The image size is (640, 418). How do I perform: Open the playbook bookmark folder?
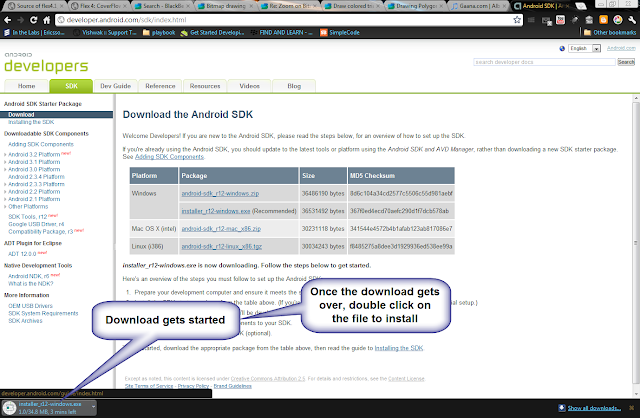pyautogui.click(x=159, y=32)
